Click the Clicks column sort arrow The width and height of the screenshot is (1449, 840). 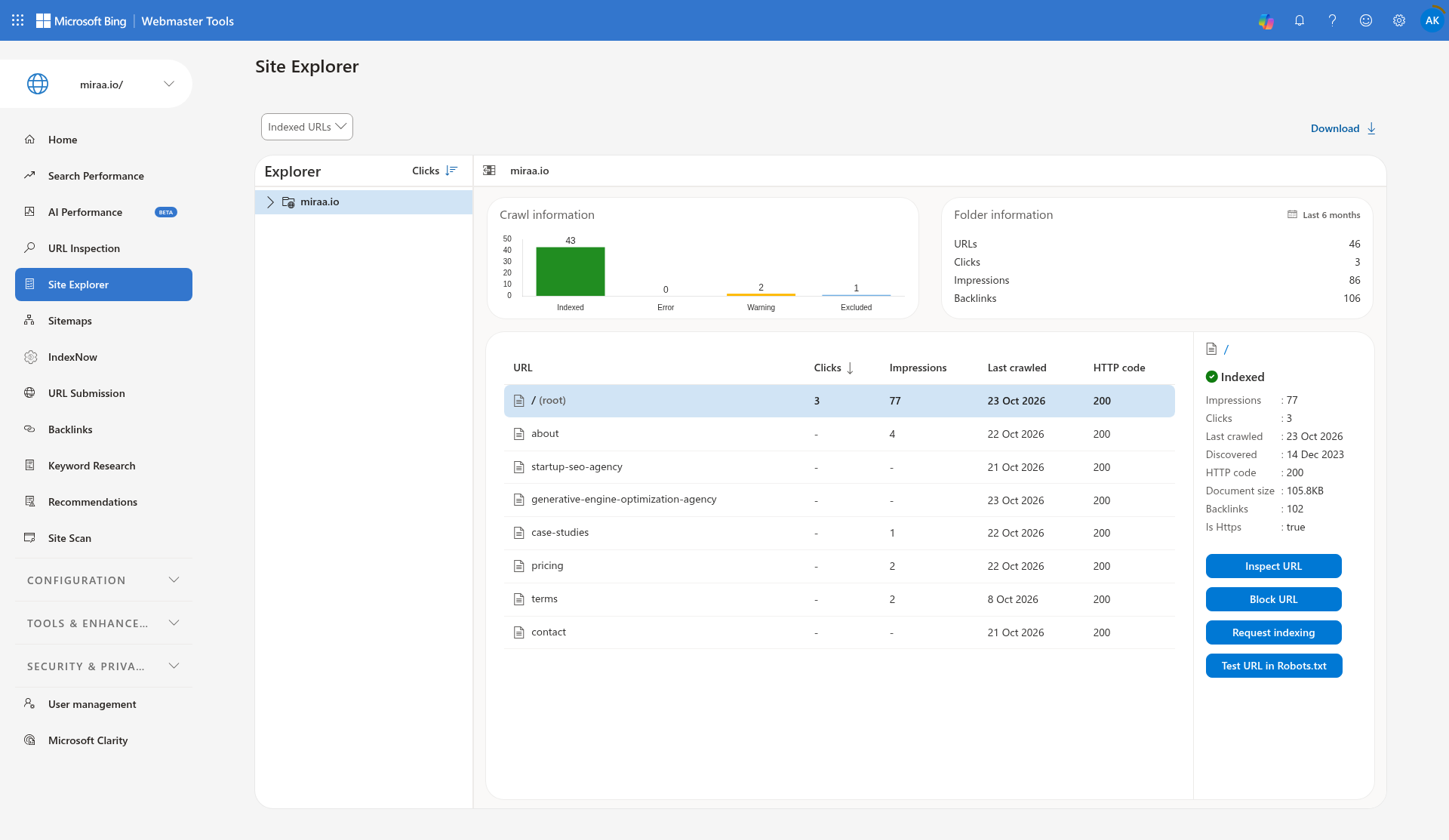click(850, 368)
